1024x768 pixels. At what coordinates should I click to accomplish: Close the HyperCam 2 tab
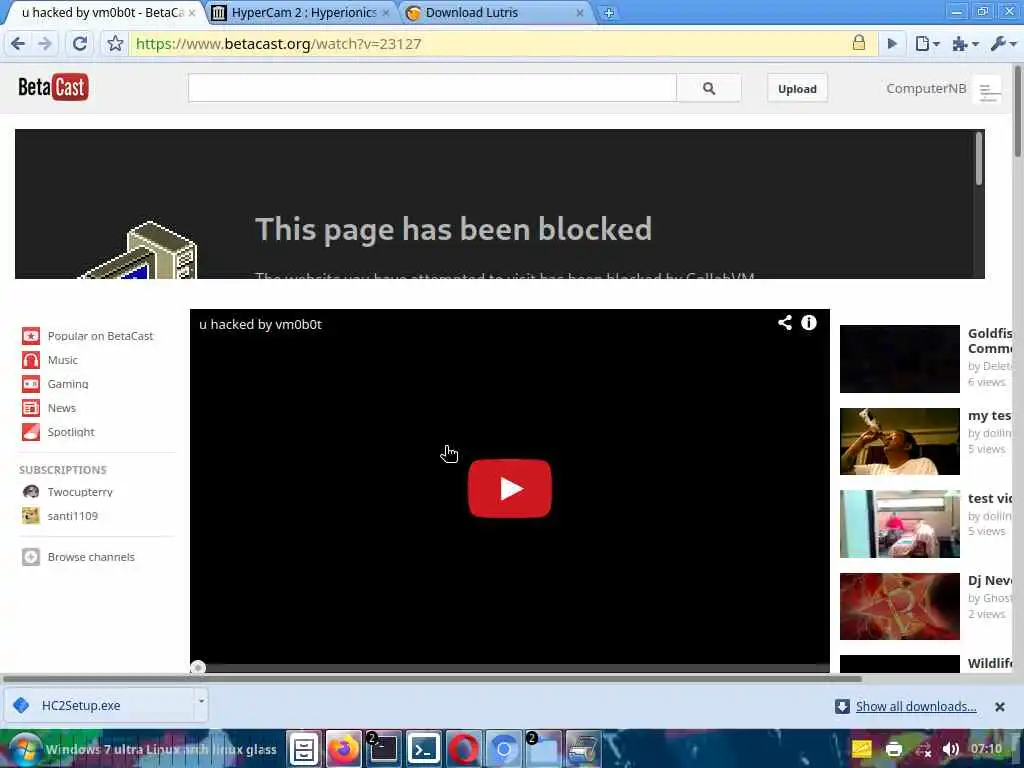tap(385, 13)
